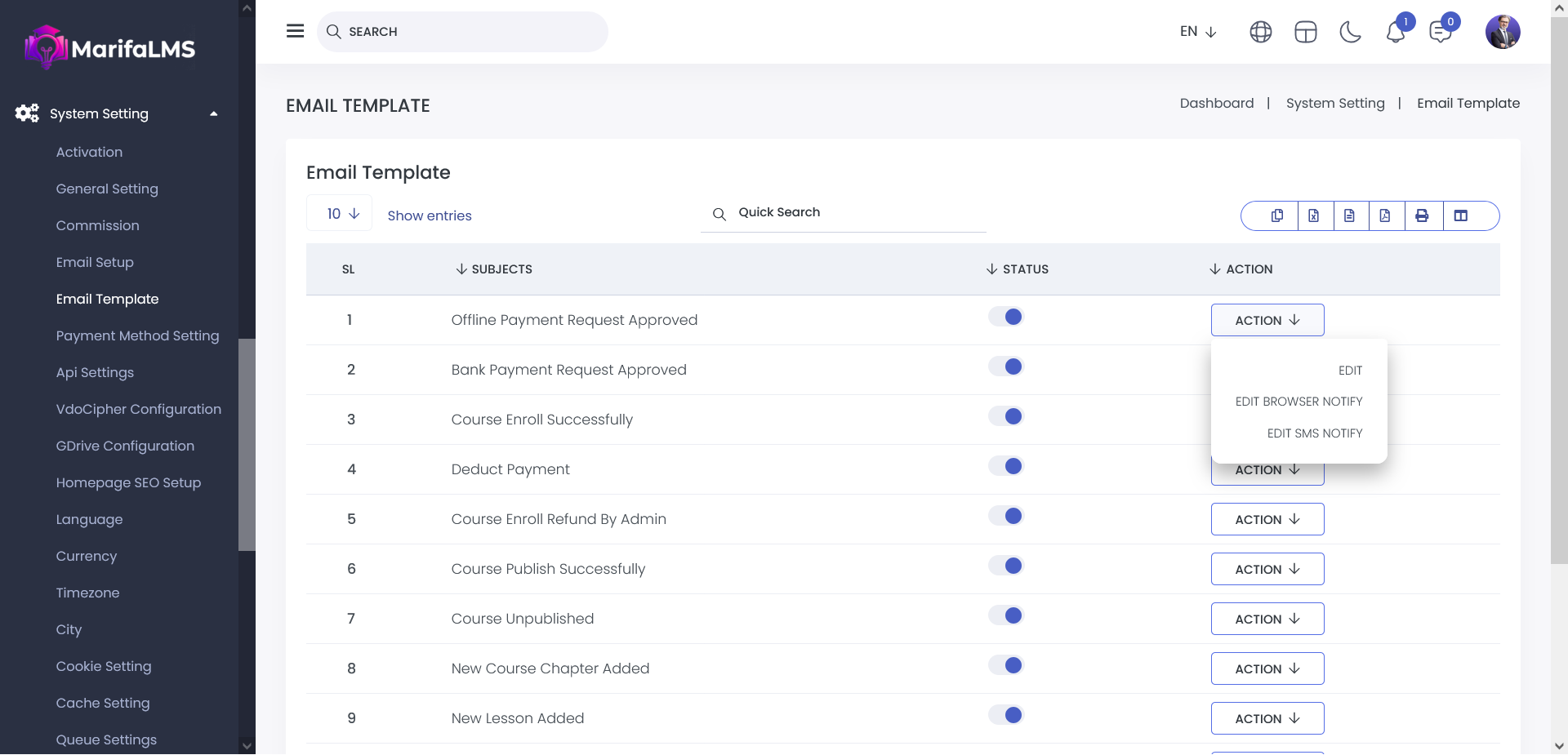The height and width of the screenshot is (755, 1568).
Task: Open the column visibility icon
Action: pyautogui.click(x=1461, y=215)
